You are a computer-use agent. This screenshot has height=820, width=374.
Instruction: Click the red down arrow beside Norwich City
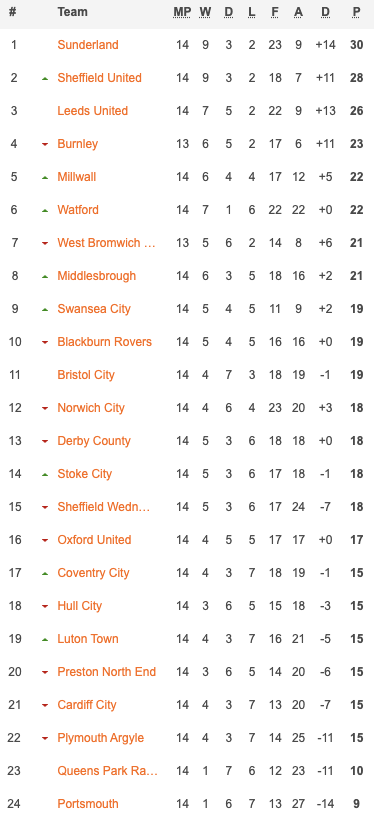tap(45, 408)
